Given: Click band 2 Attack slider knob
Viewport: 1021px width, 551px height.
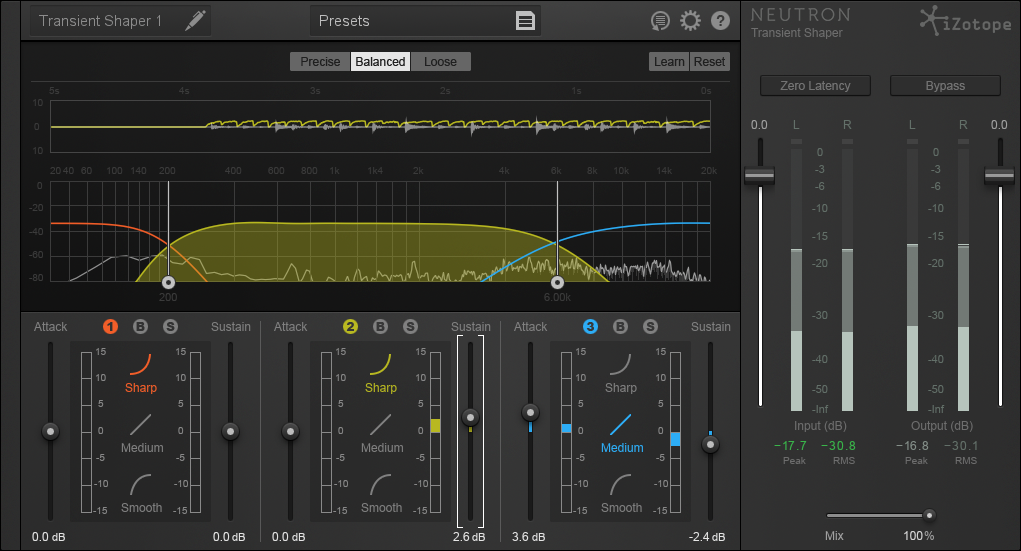Looking at the screenshot, I should click(x=290, y=431).
